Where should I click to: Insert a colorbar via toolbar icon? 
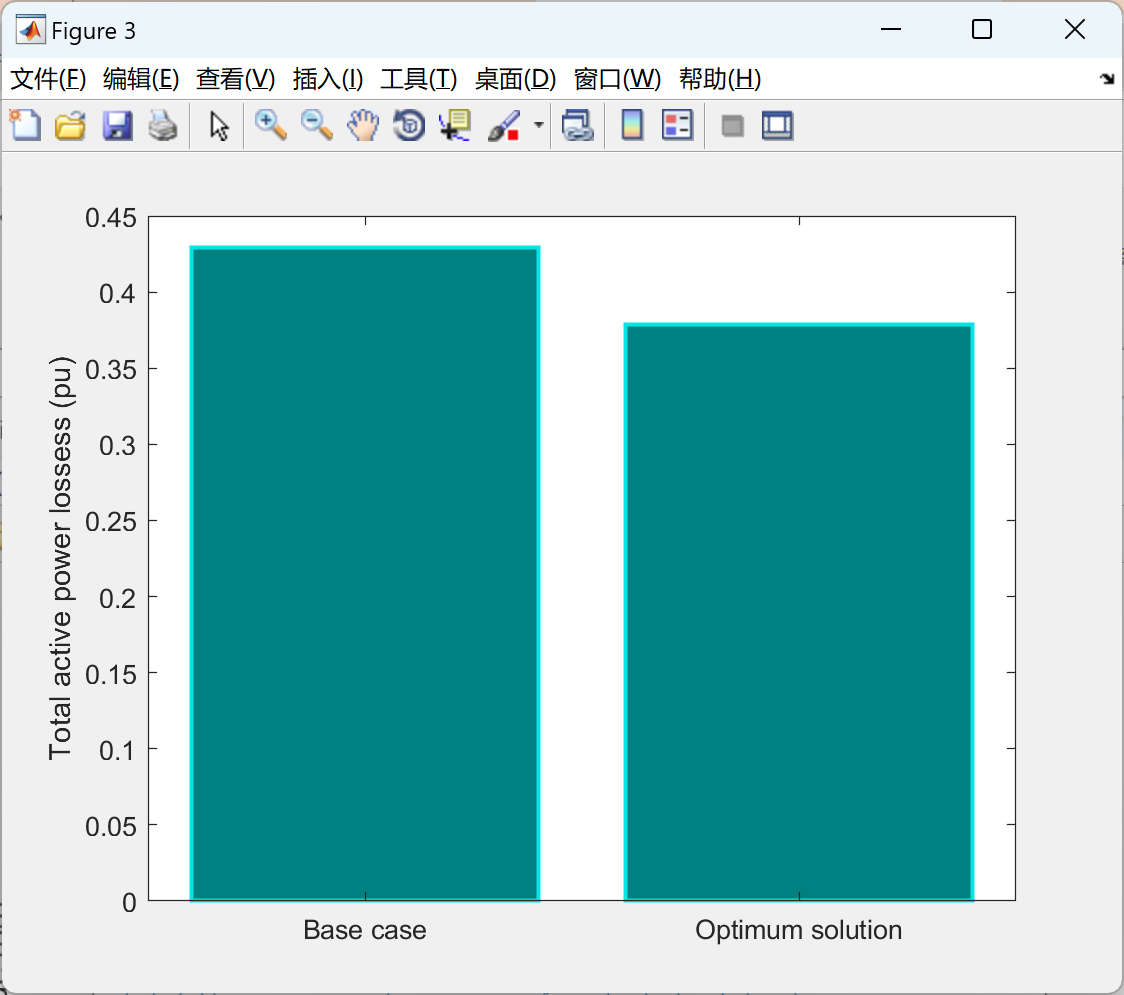pyautogui.click(x=632, y=125)
